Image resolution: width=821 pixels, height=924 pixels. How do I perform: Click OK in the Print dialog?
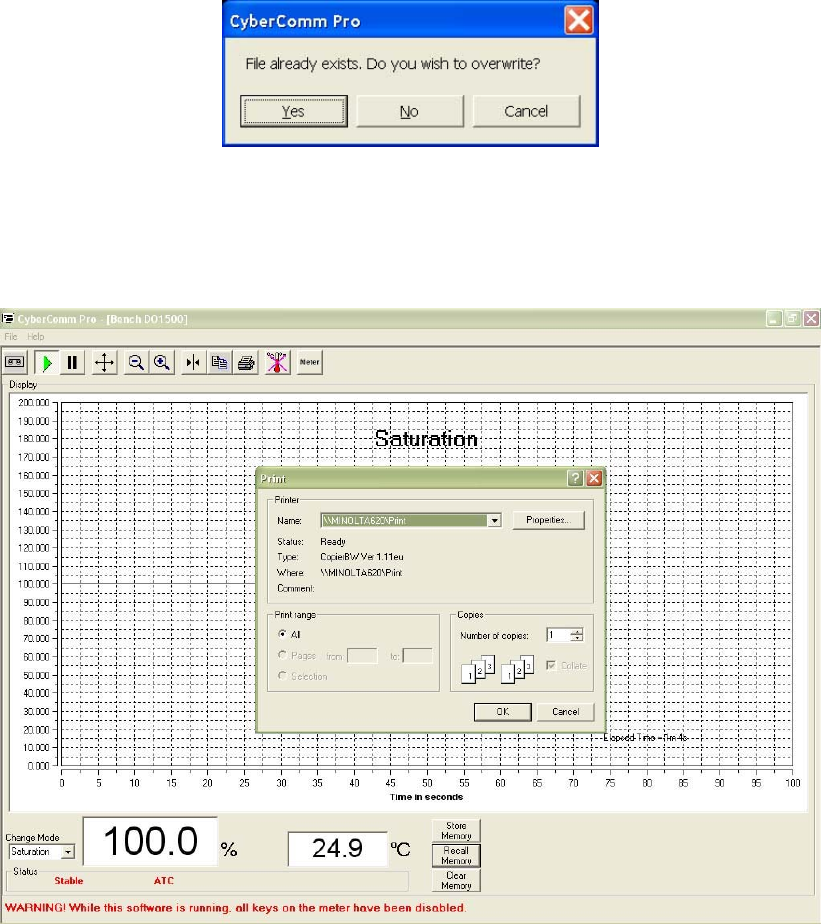point(503,712)
